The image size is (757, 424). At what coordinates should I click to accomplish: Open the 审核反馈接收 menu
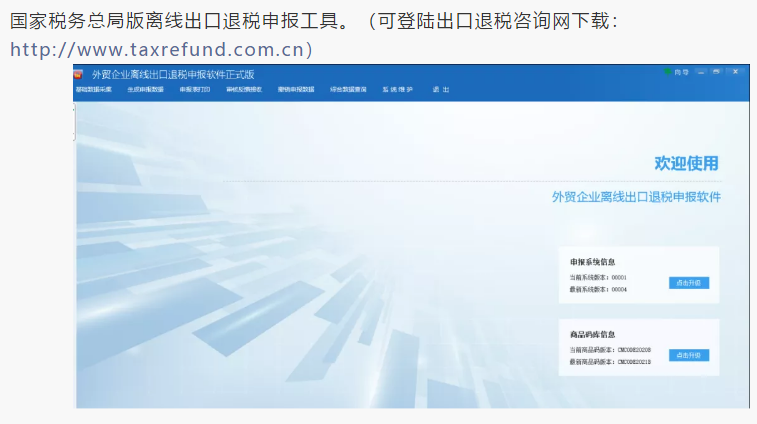coord(244,89)
